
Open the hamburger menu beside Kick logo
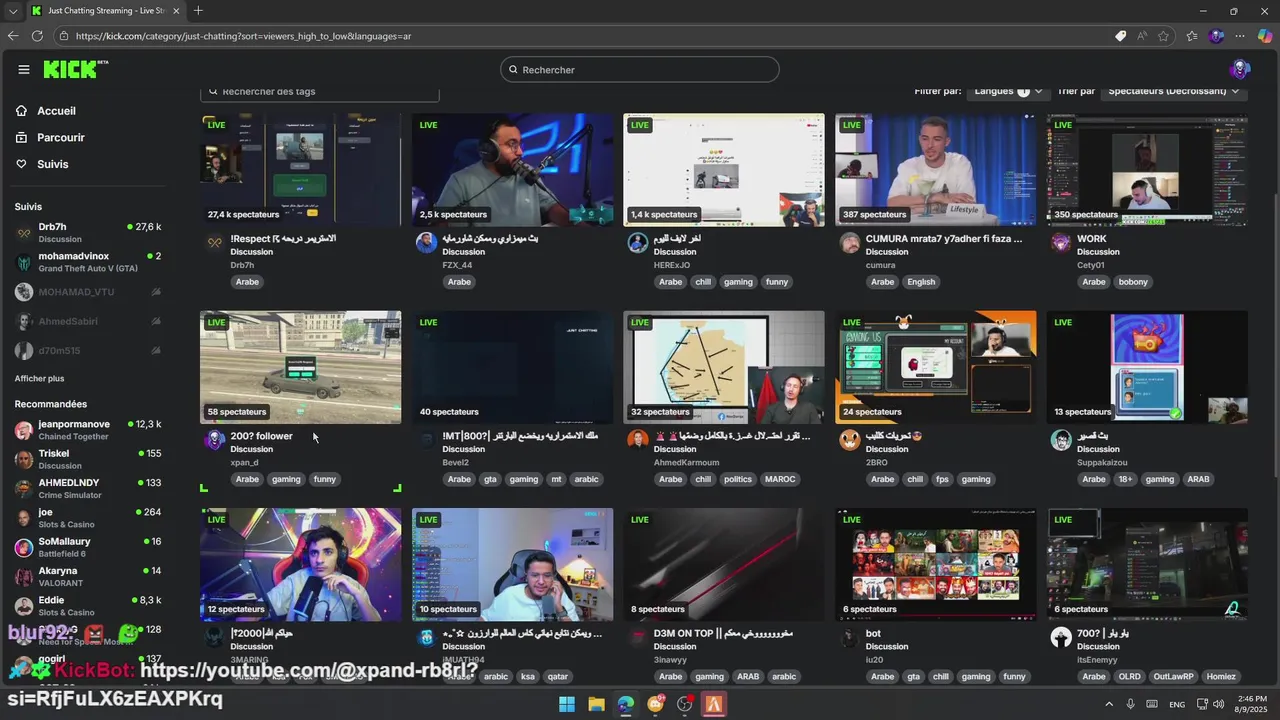point(24,69)
